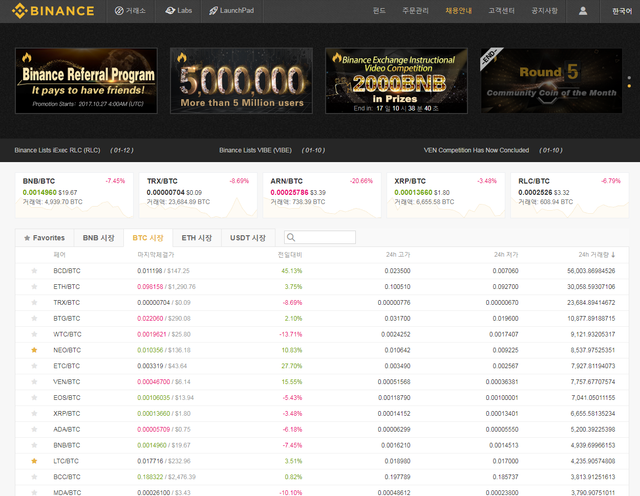Image resolution: width=640 pixels, height=496 pixels.
Task: Open the NEO/BTC pair row
Action: [x=322, y=350]
